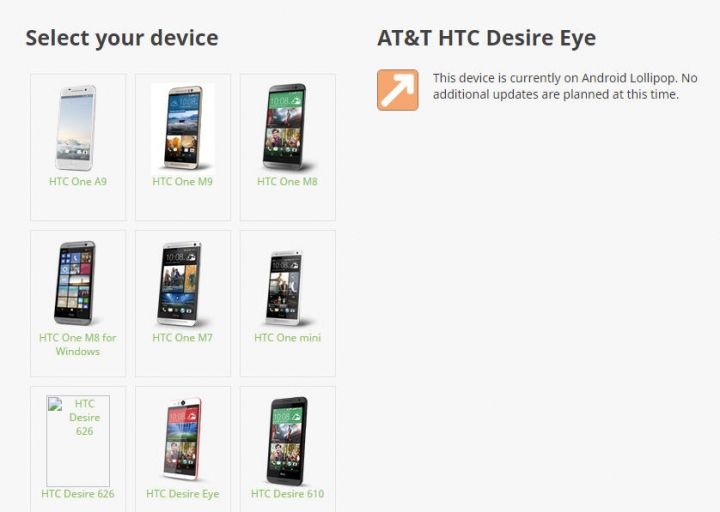This screenshot has height=512, width=720.
Task: Open the HTC One M9 text link
Action: click(x=183, y=181)
